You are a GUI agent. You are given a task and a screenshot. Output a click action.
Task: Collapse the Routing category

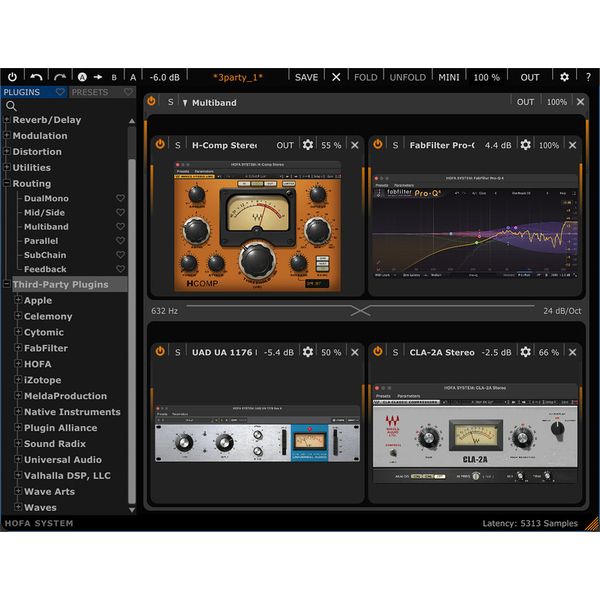click(x=7, y=183)
